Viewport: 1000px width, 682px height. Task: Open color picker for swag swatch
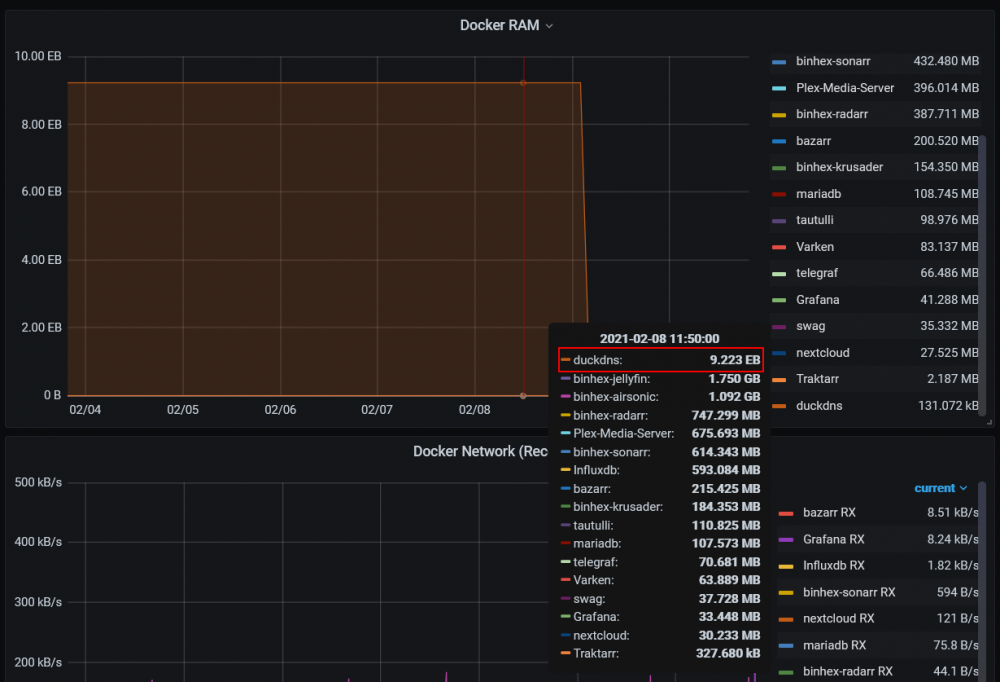point(779,327)
